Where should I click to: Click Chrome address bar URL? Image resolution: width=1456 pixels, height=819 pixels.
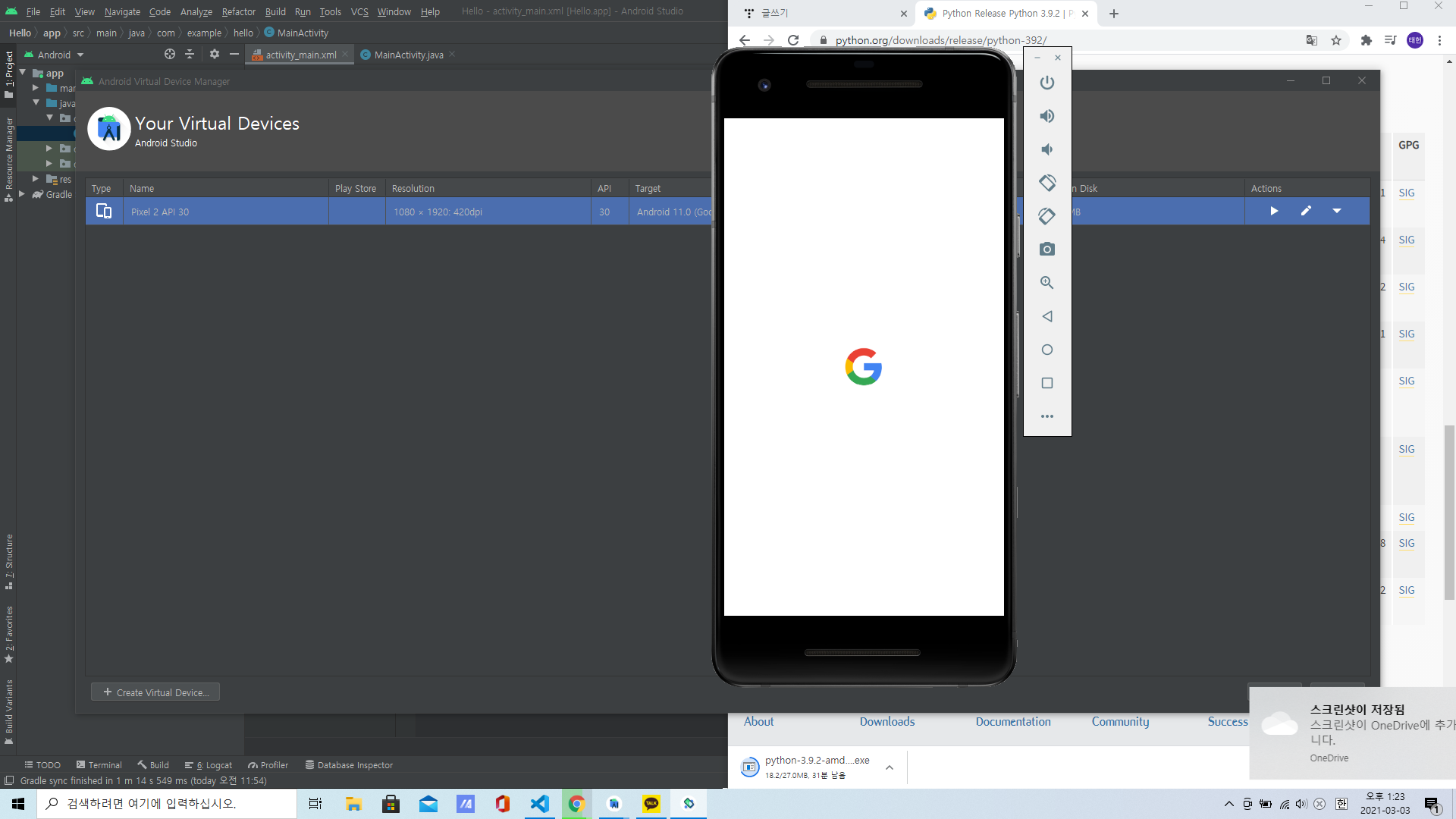[940, 40]
